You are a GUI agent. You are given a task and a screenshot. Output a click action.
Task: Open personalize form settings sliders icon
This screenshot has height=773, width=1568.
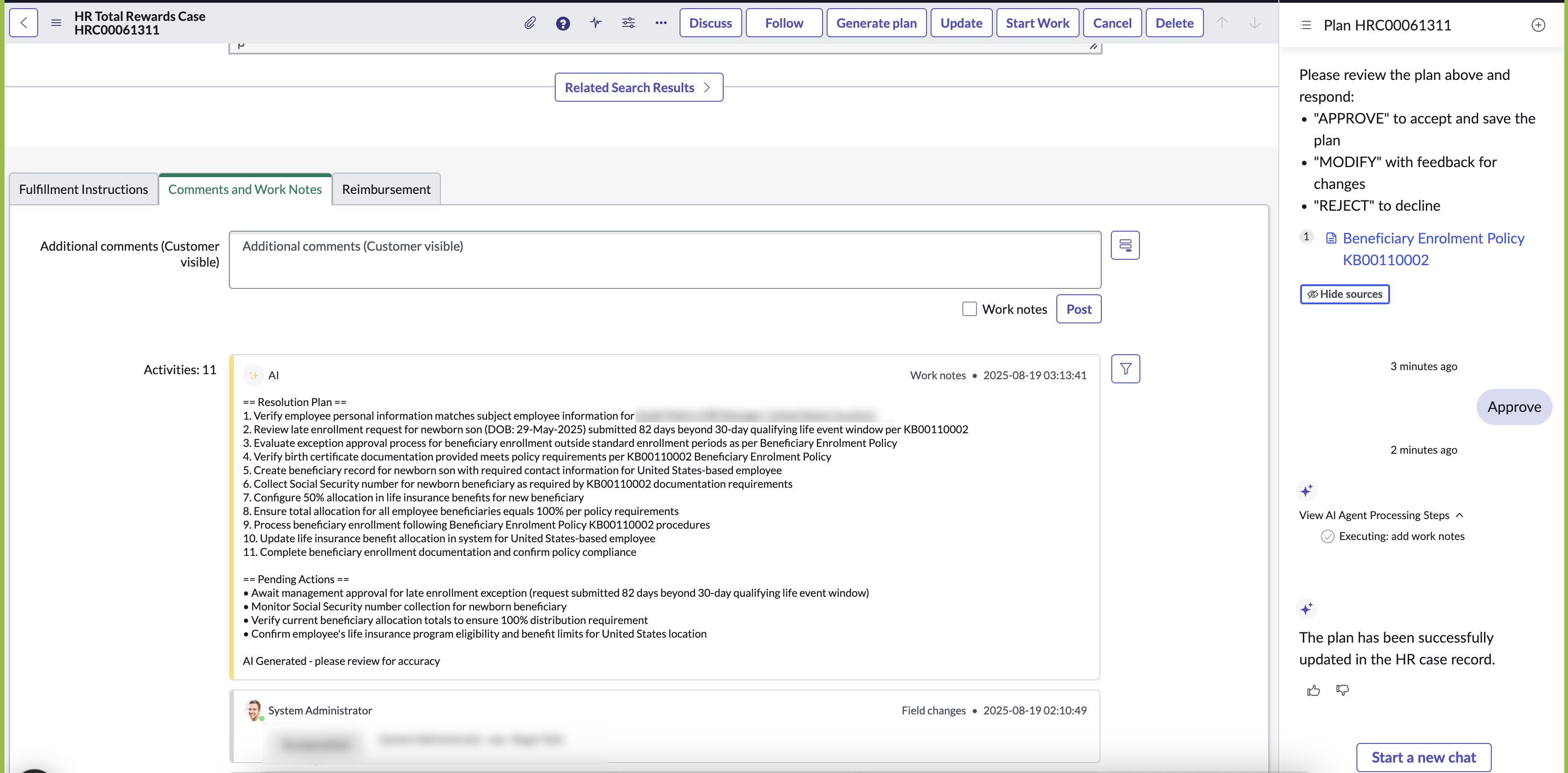[628, 23]
